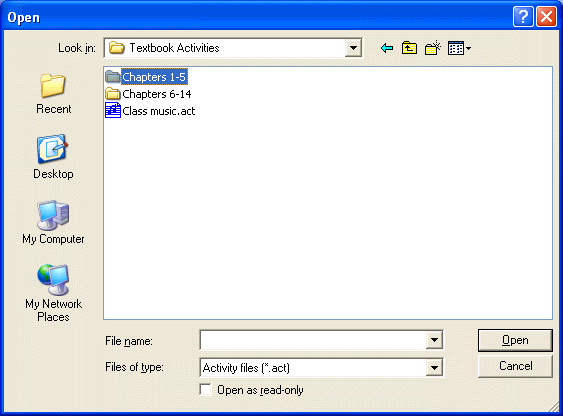Go back using the blue arrow icon

(x=387, y=48)
